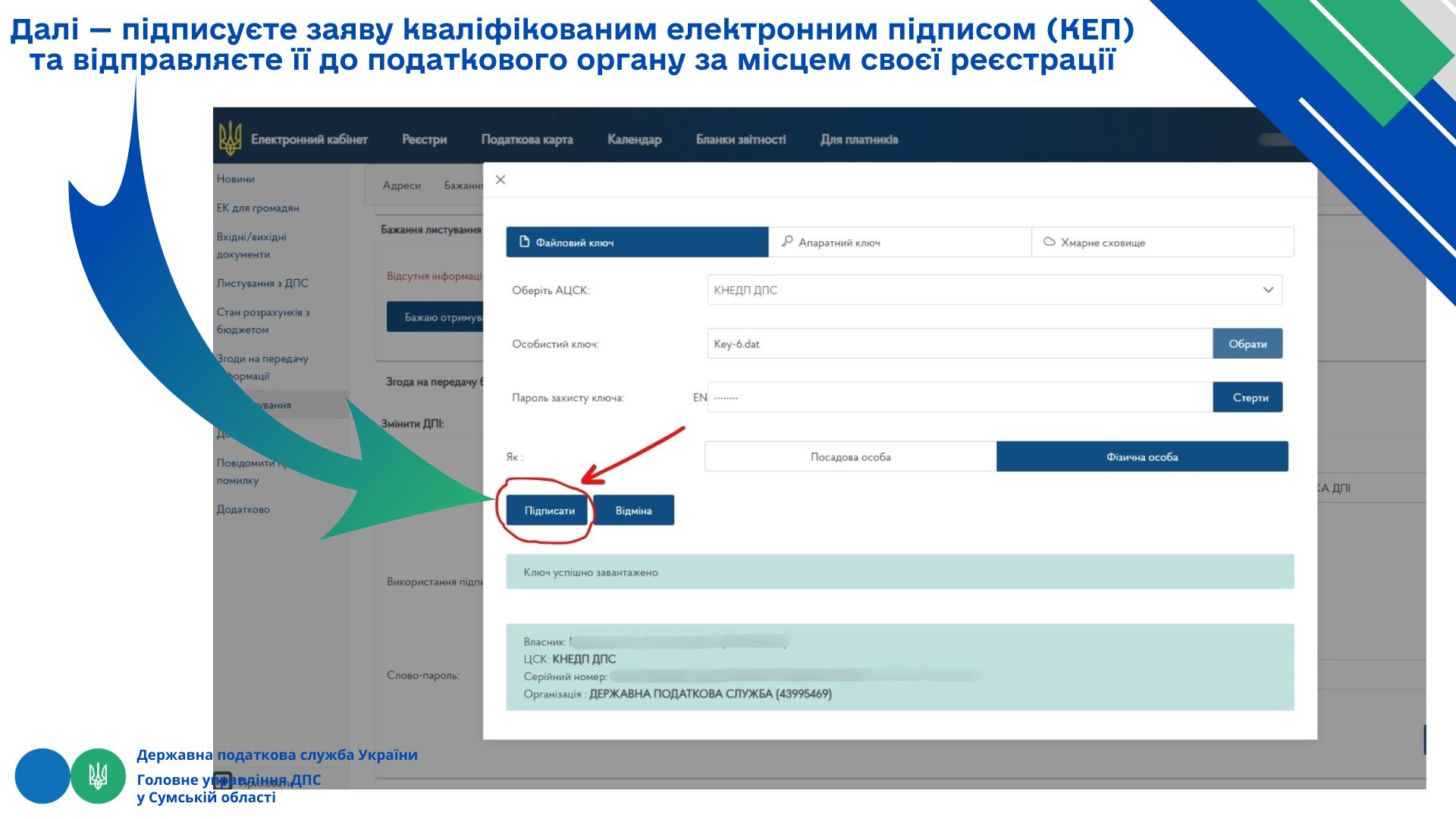Image resolution: width=1456 pixels, height=819 pixels.
Task: Switch to Хмарне сховище tab
Action: pos(1162,243)
